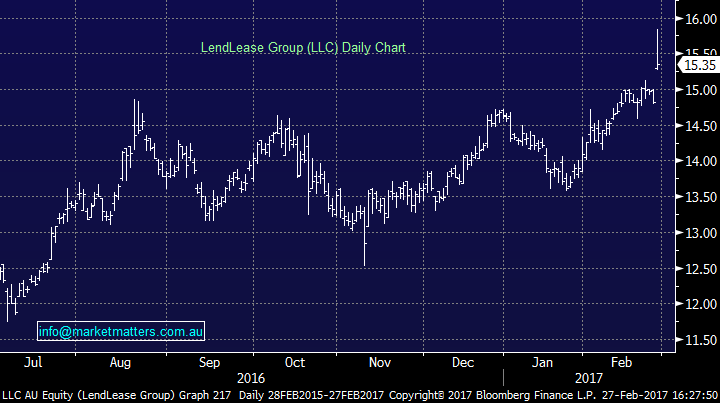Viewport: 720px width, 403px height.
Task: Click the Graph 217 footer label
Action: coord(205,395)
